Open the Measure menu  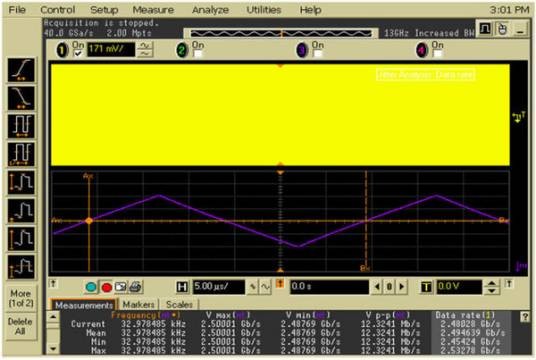point(153,10)
